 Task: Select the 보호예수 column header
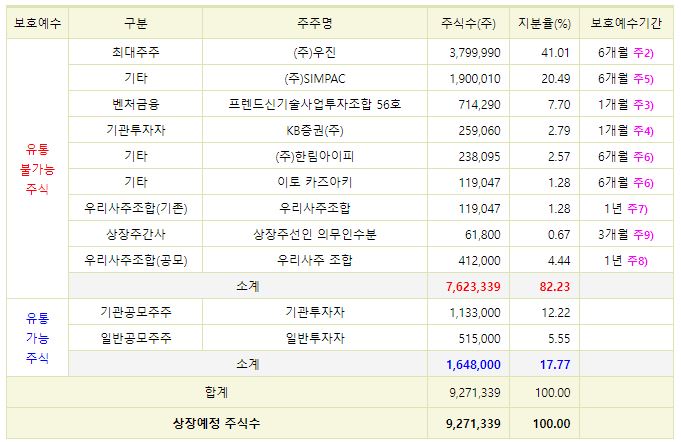point(37,23)
